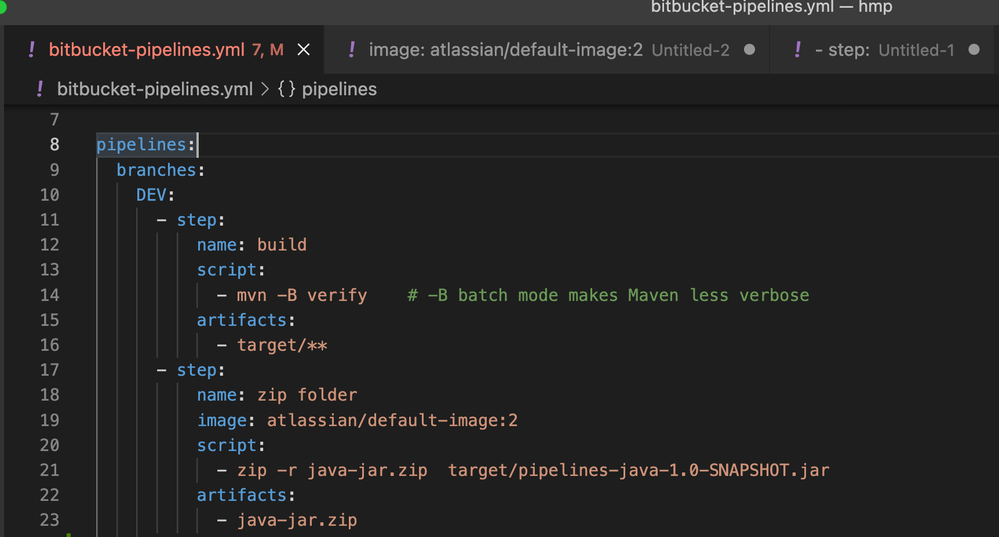Screen dimensions: 999x537
Task: Click the 'name: build' line
Action: click(x=252, y=245)
